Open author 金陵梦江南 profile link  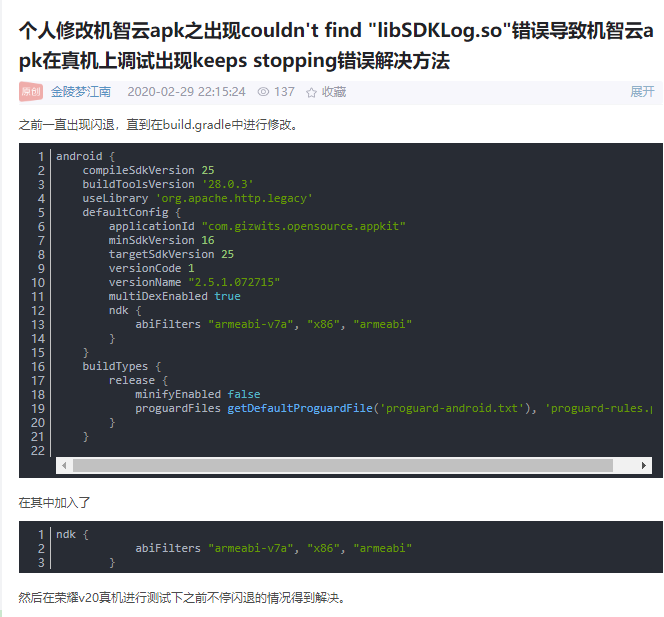(x=81, y=91)
